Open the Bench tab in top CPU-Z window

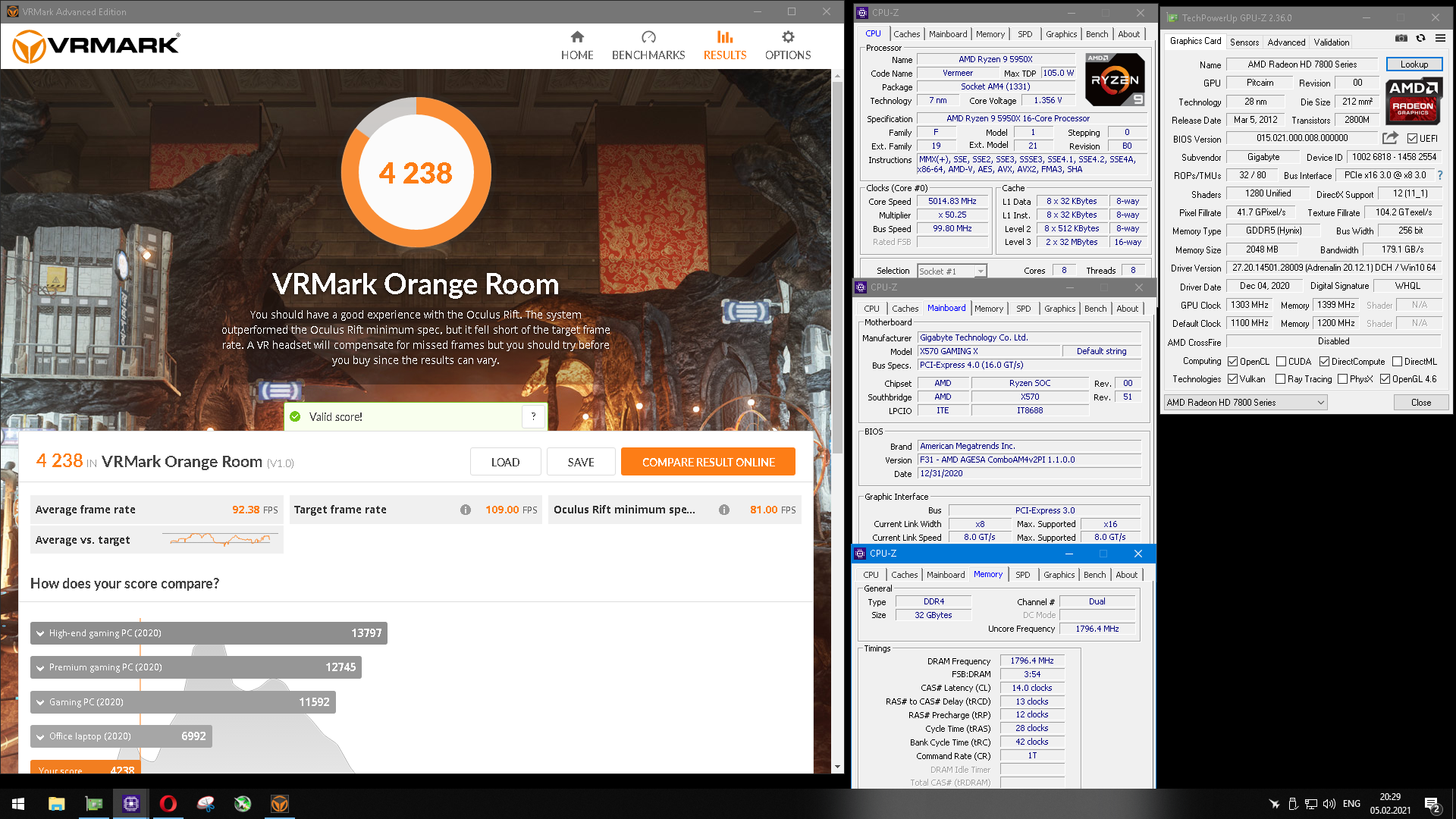tap(1097, 34)
